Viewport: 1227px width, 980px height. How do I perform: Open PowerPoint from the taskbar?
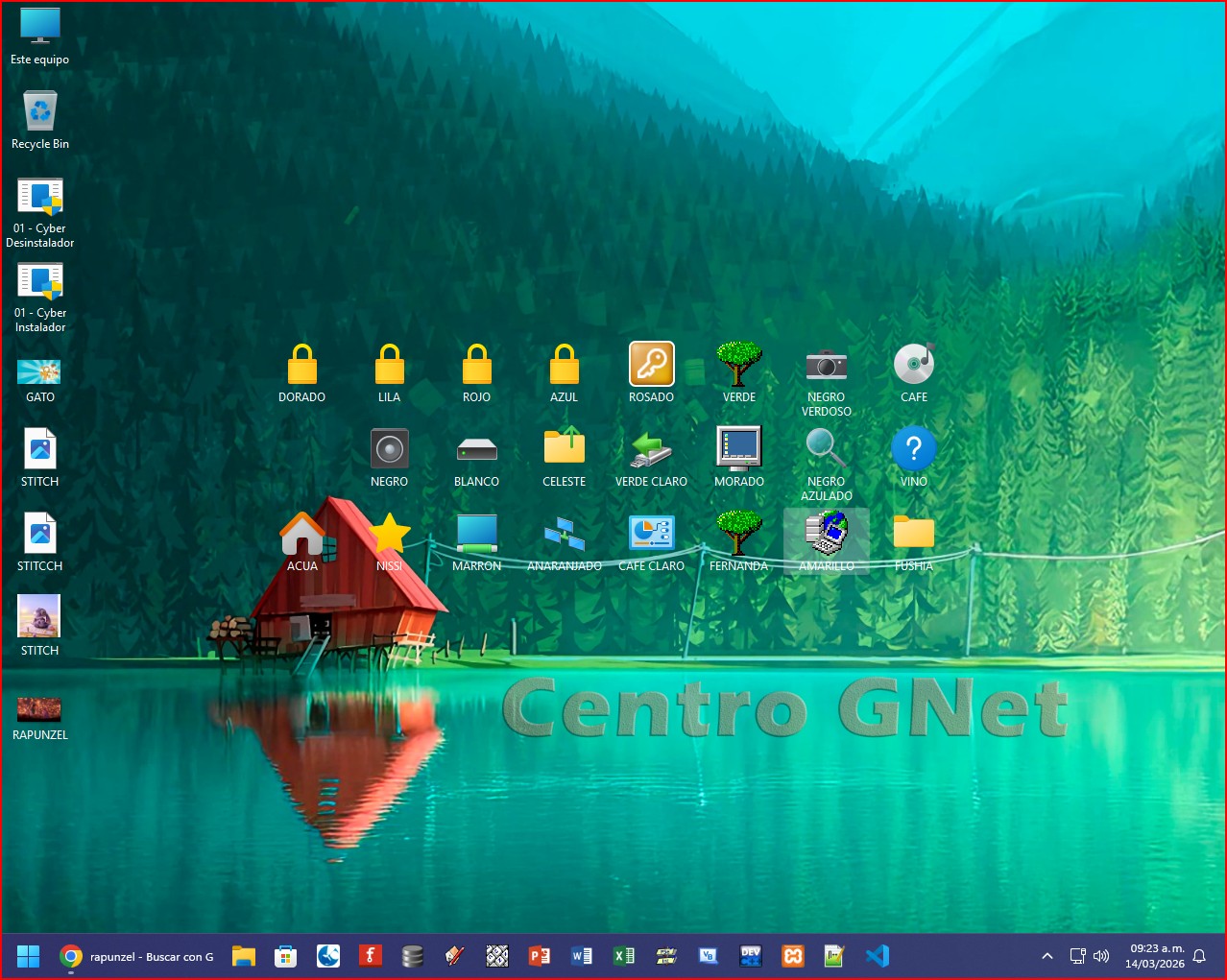pos(540,956)
